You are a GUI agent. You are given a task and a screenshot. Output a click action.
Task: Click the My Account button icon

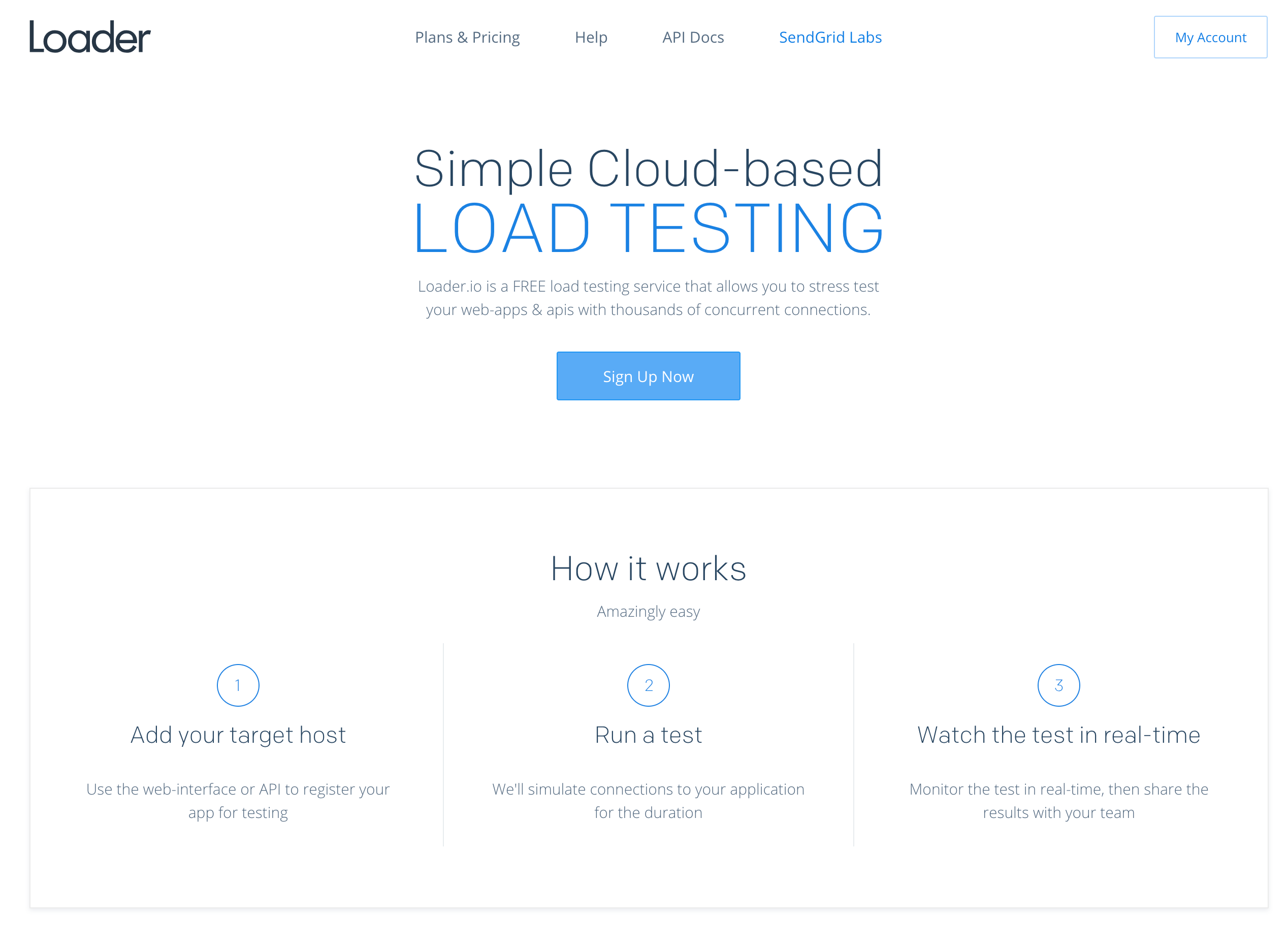click(1211, 37)
